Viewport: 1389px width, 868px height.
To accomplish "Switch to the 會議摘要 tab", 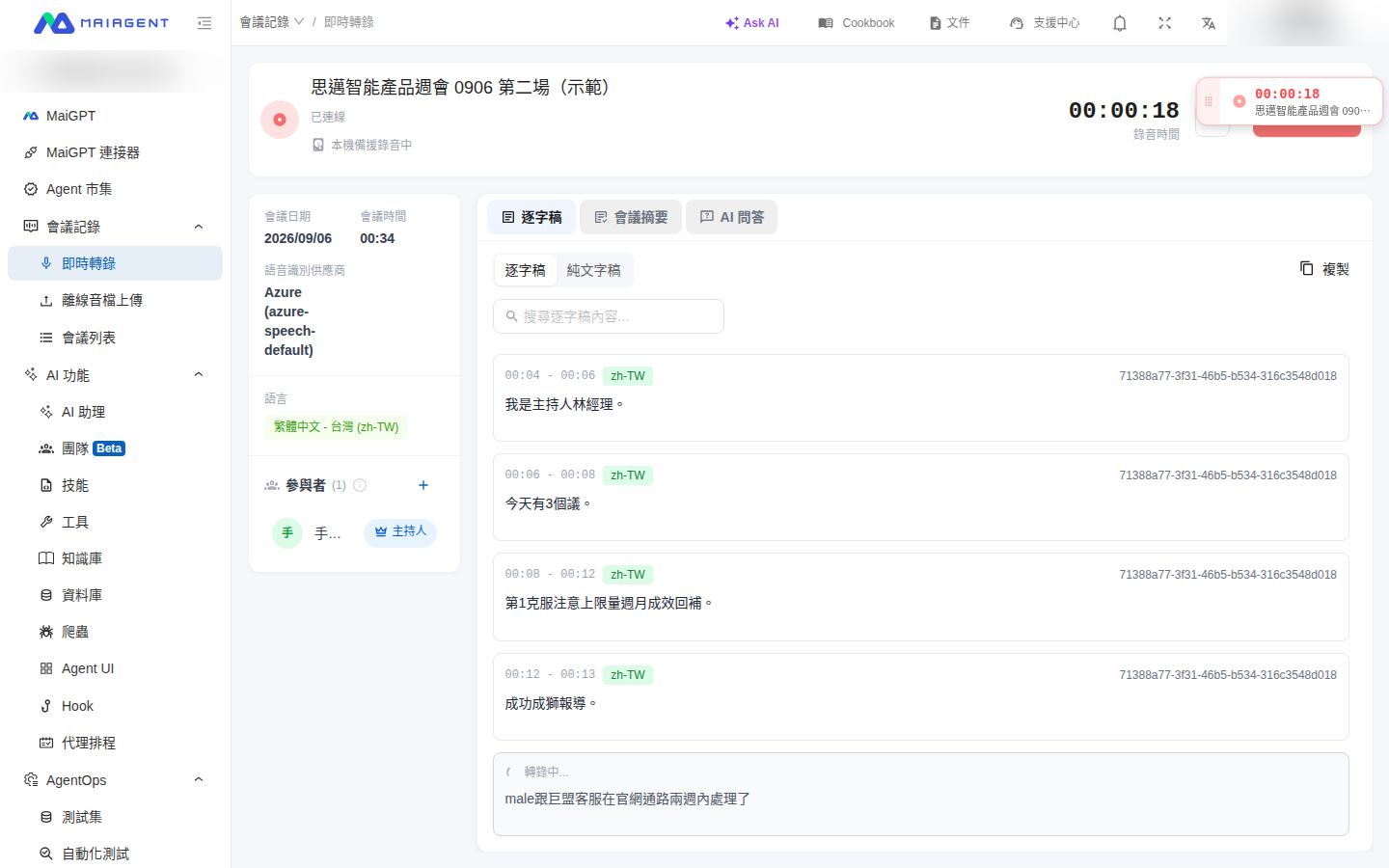I will click(x=631, y=217).
